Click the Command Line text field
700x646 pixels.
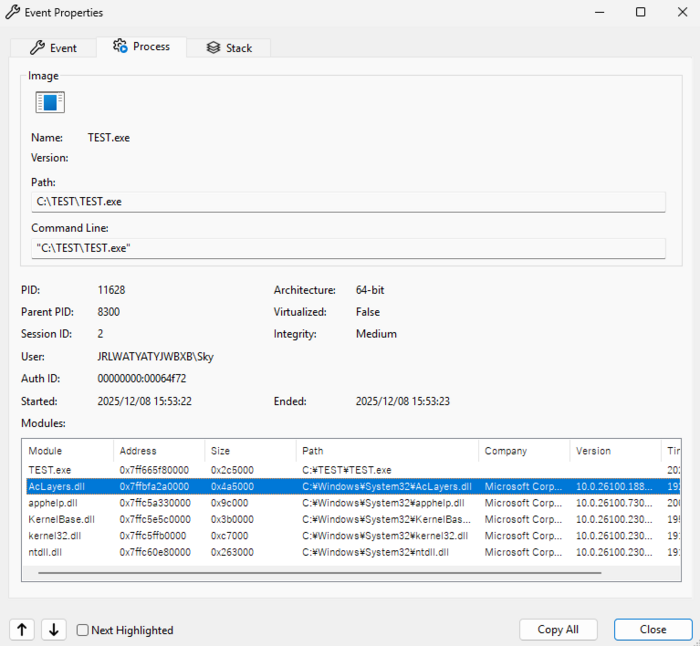pos(349,248)
